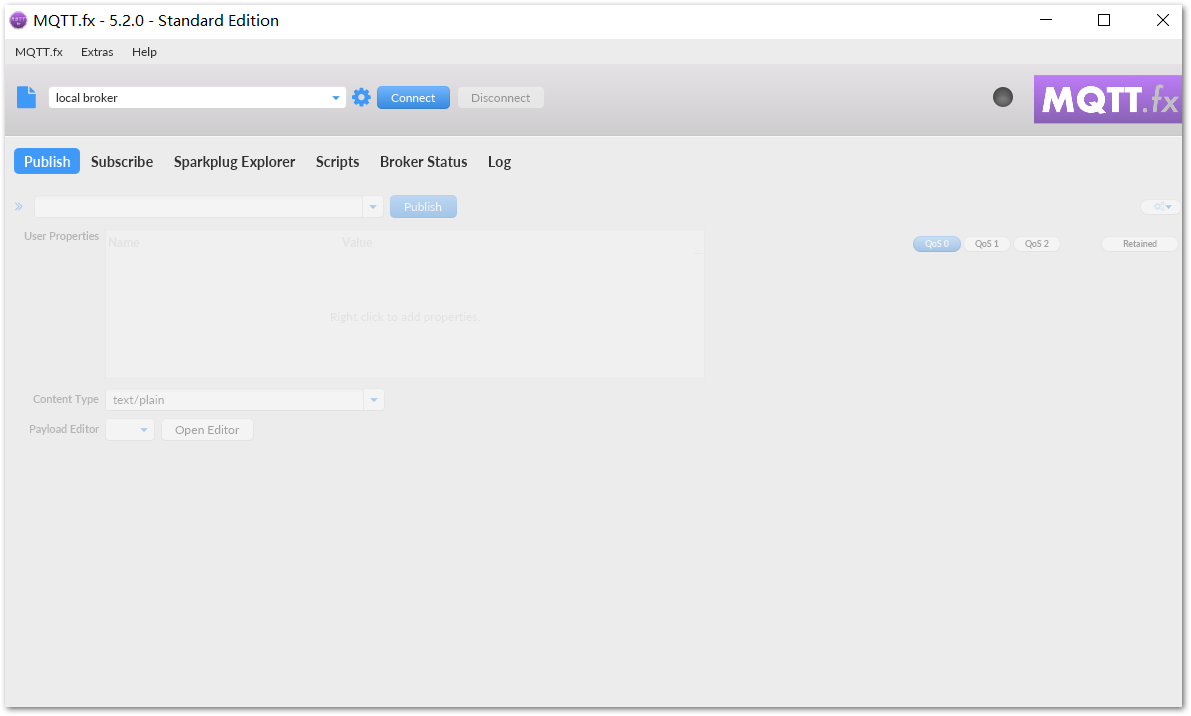Click the publish topic input field
Screen dimensions: 1191x716
(199, 207)
